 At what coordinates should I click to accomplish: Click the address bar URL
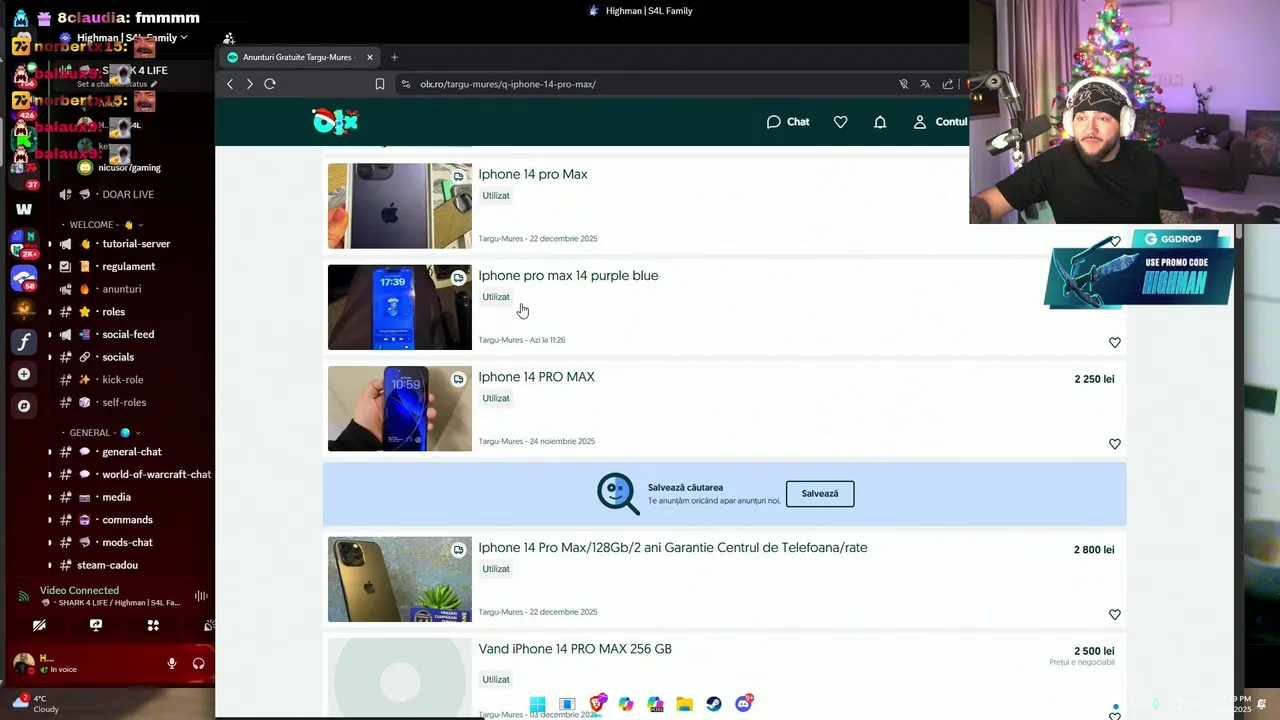508,84
